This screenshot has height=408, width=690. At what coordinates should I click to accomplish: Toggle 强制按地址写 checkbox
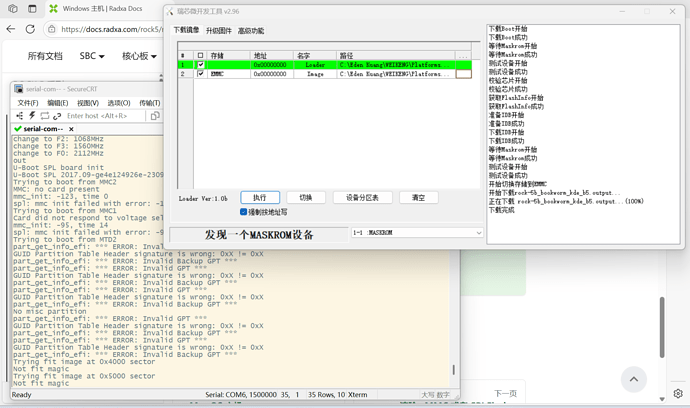tap(243, 212)
